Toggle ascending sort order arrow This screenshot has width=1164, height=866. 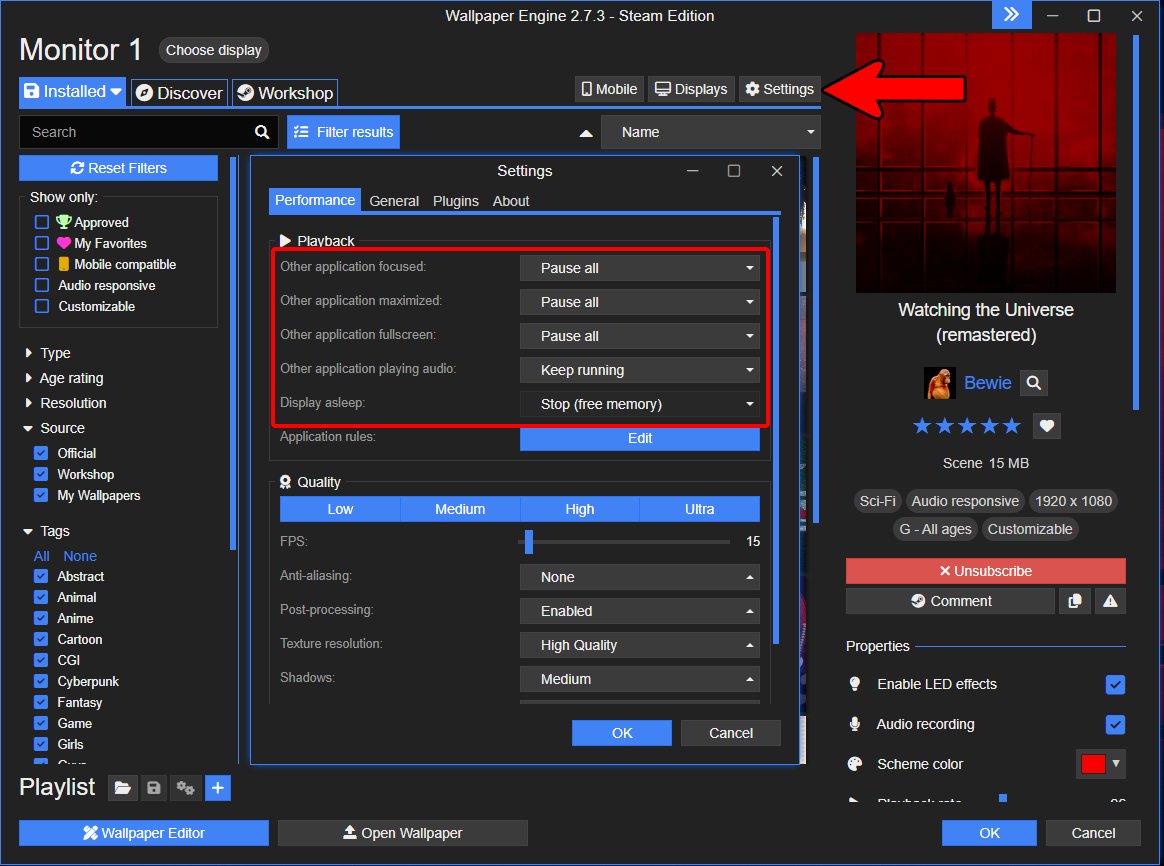pos(586,133)
